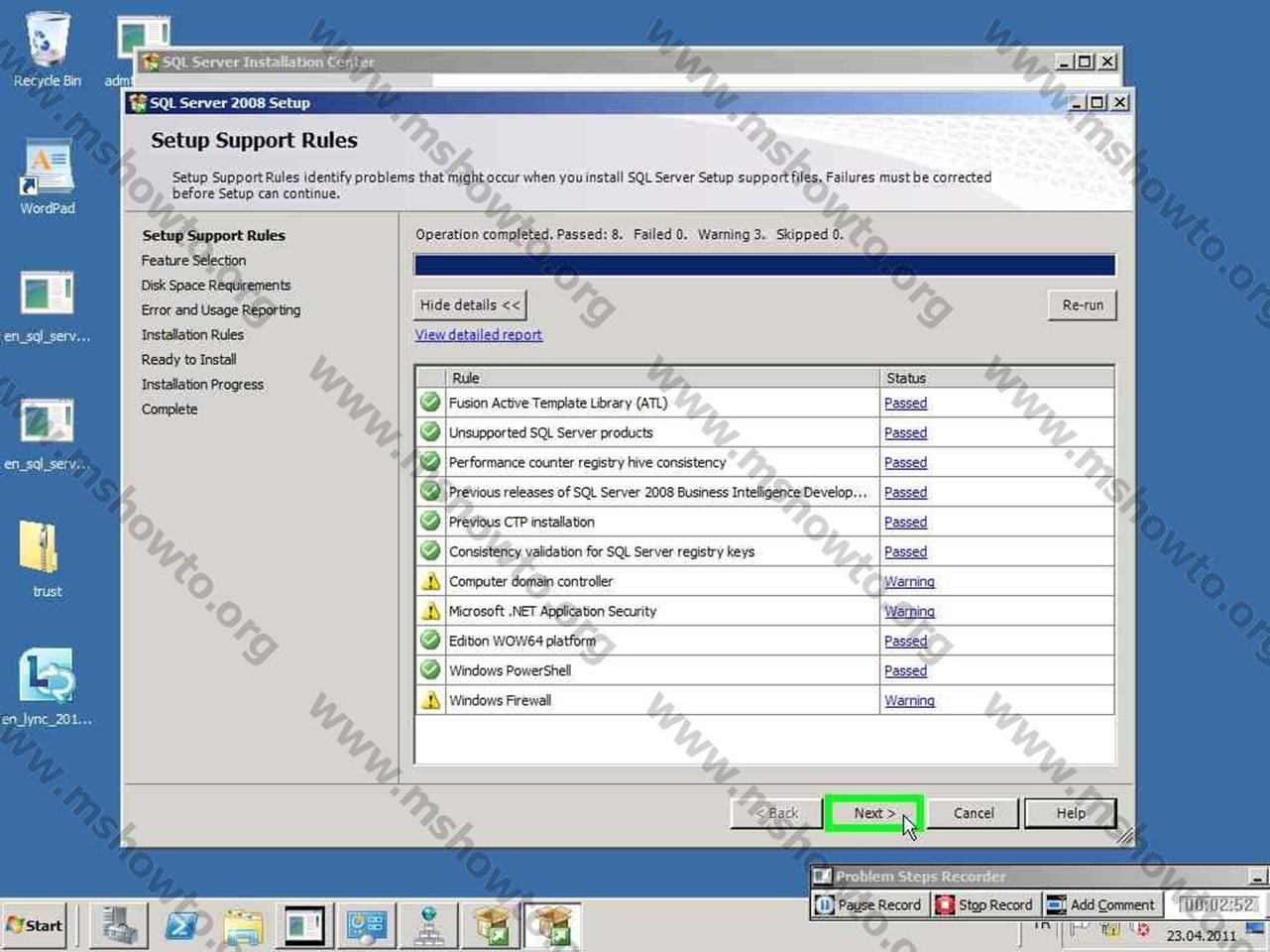Viewport: 1270px width, 952px height.
Task: Open the en_lync_201 desktop icon
Action: point(47,686)
